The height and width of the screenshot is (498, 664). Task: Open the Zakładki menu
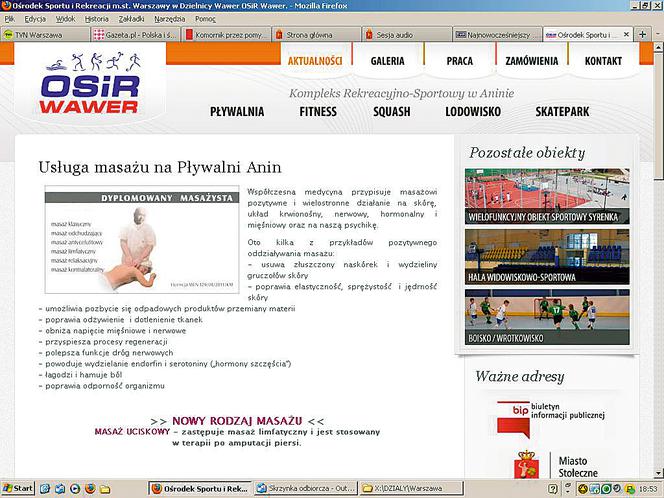[x=131, y=19]
